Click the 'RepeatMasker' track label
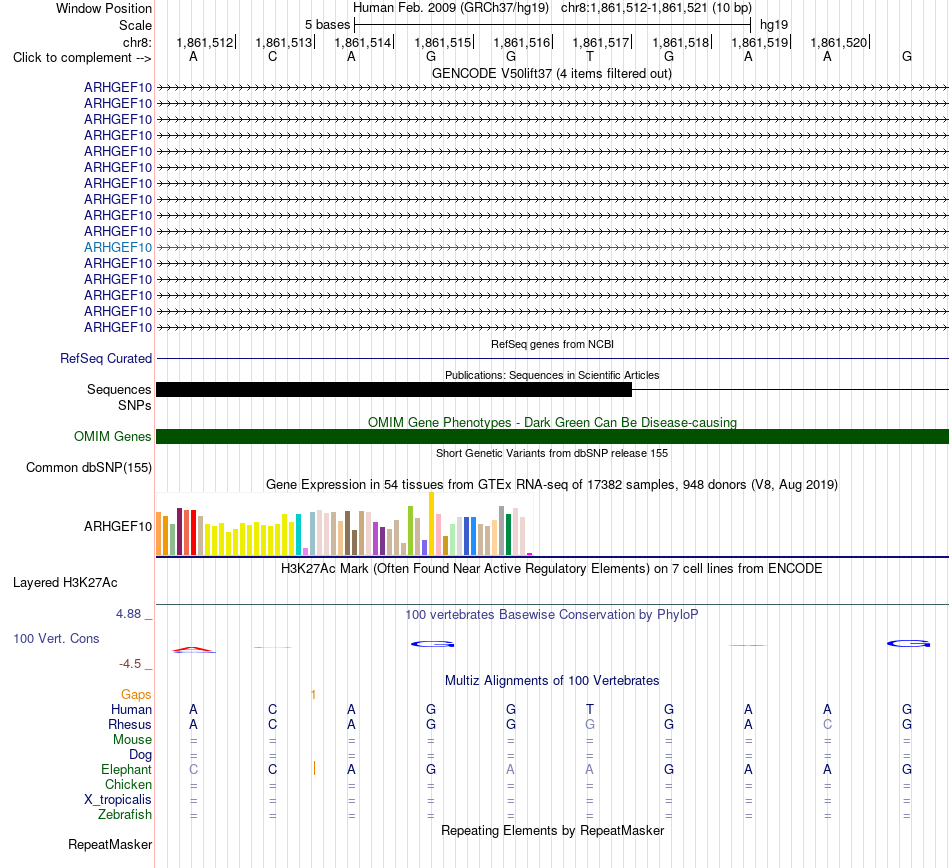Image resolution: width=950 pixels, height=868 pixels. 110,844
